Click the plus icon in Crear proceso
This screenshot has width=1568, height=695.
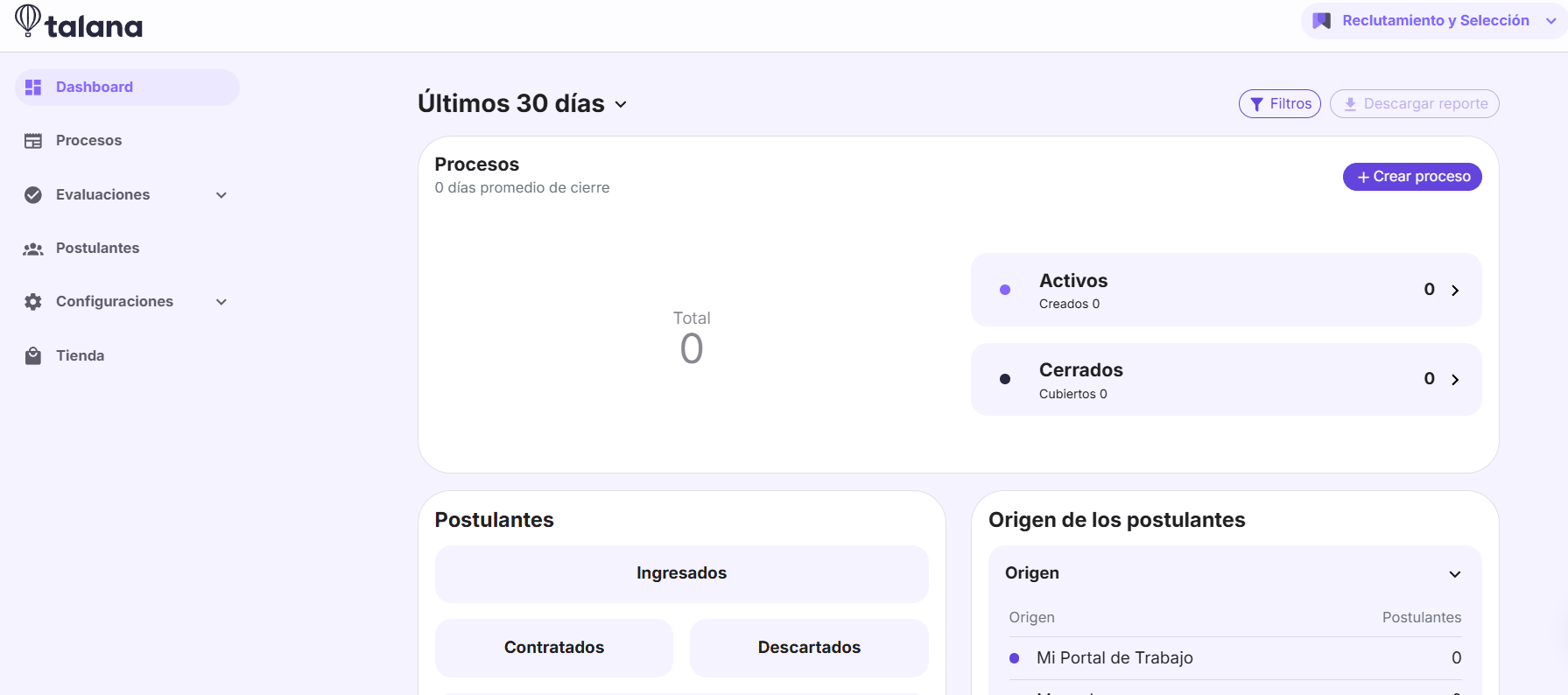1363,178
